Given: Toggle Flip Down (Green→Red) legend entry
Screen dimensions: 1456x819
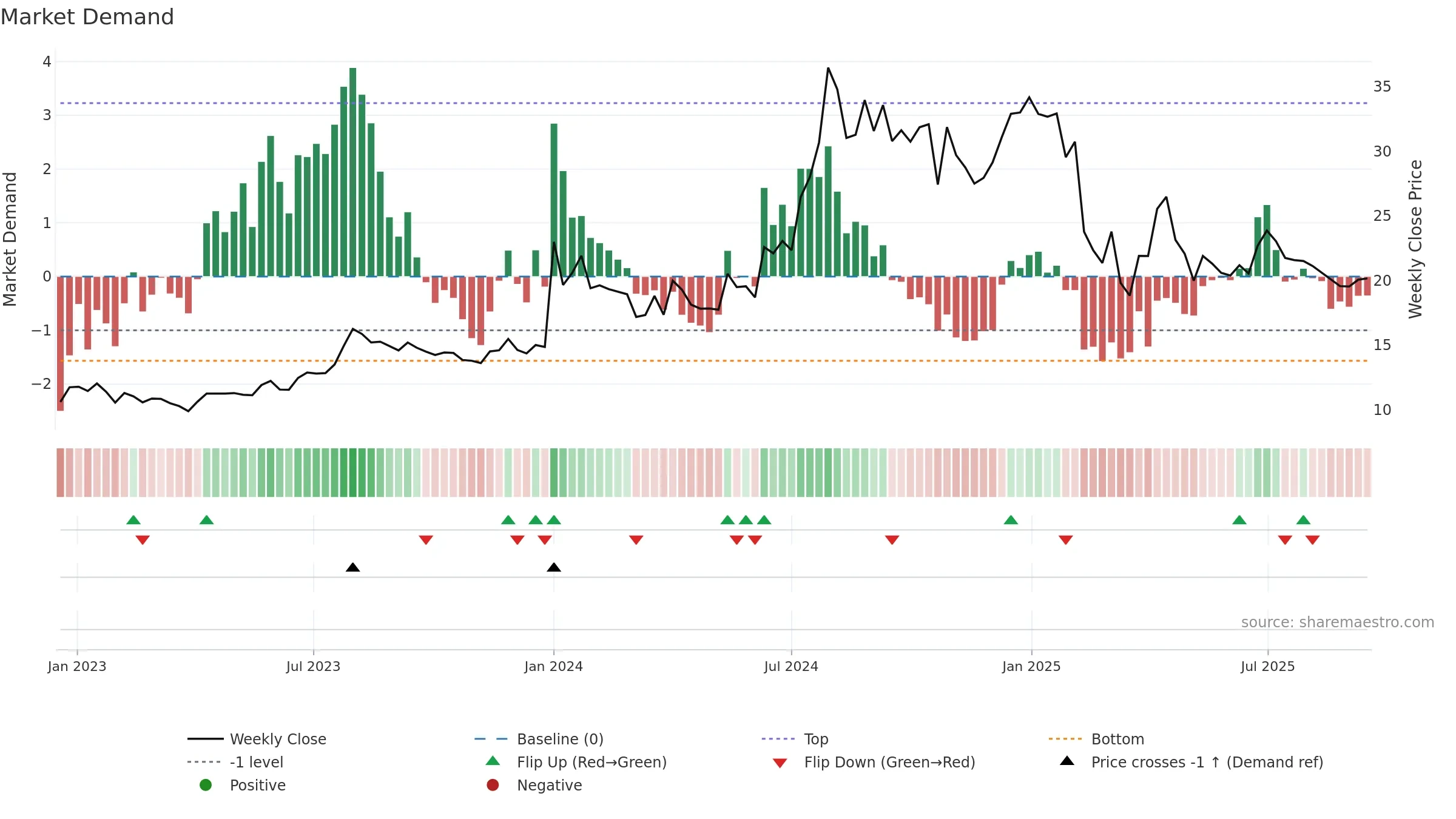Looking at the screenshot, I should pos(874,762).
